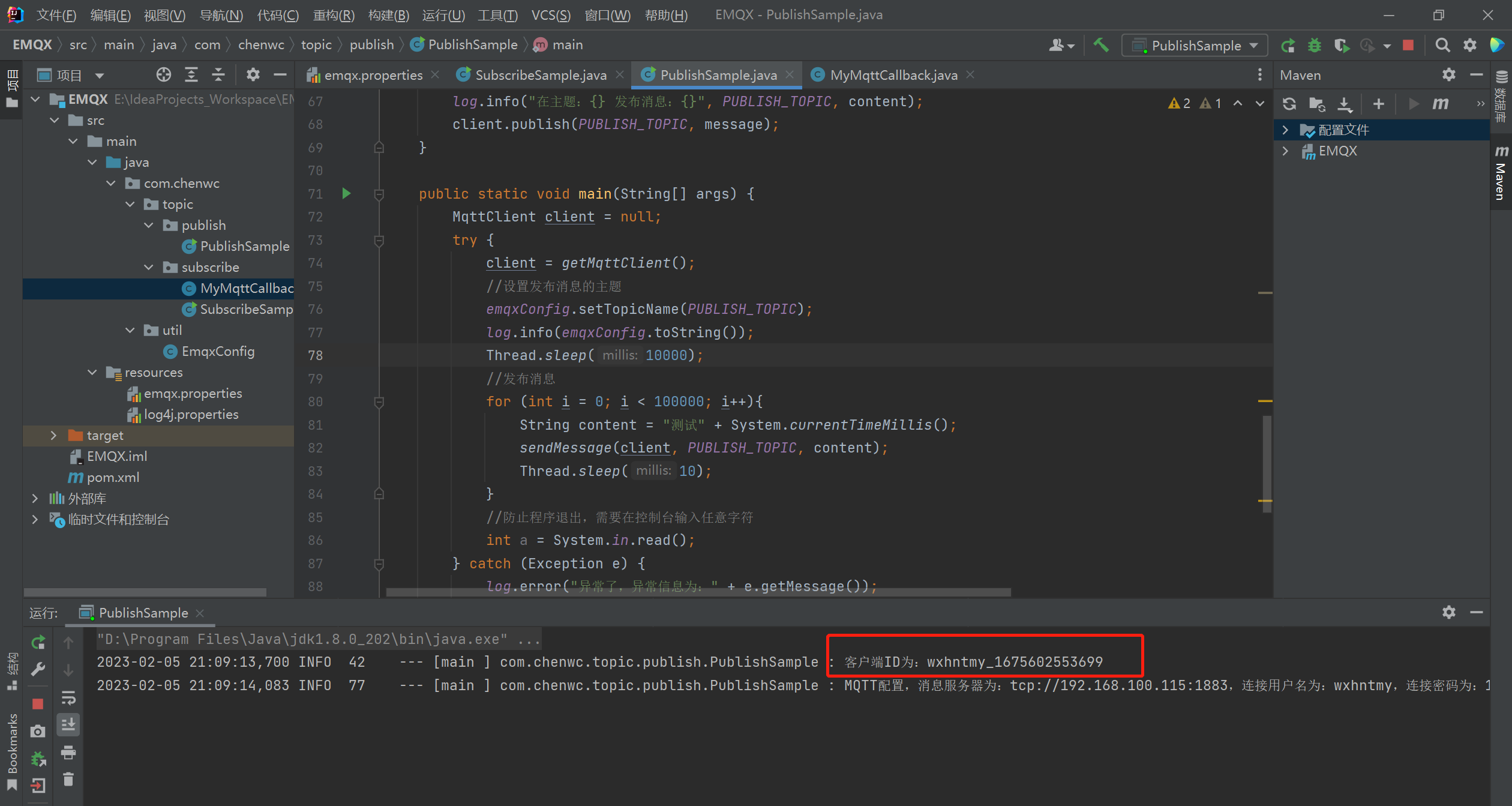Screen dimensions: 1512x806
Task: Open the user account dropdown
Action: [x=1061, y=45]
